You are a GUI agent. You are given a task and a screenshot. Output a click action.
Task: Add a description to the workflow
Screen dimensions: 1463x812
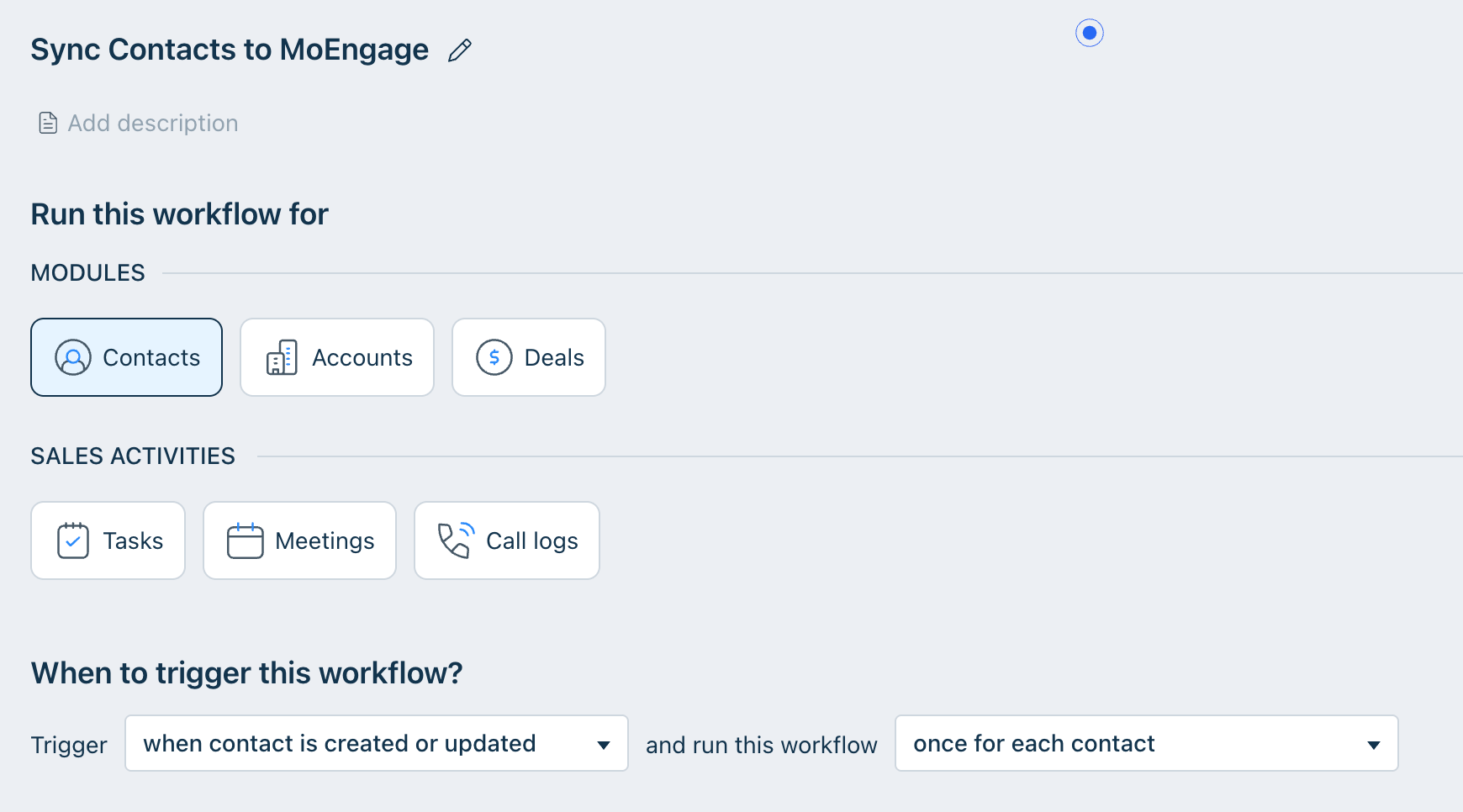[153, 123]
